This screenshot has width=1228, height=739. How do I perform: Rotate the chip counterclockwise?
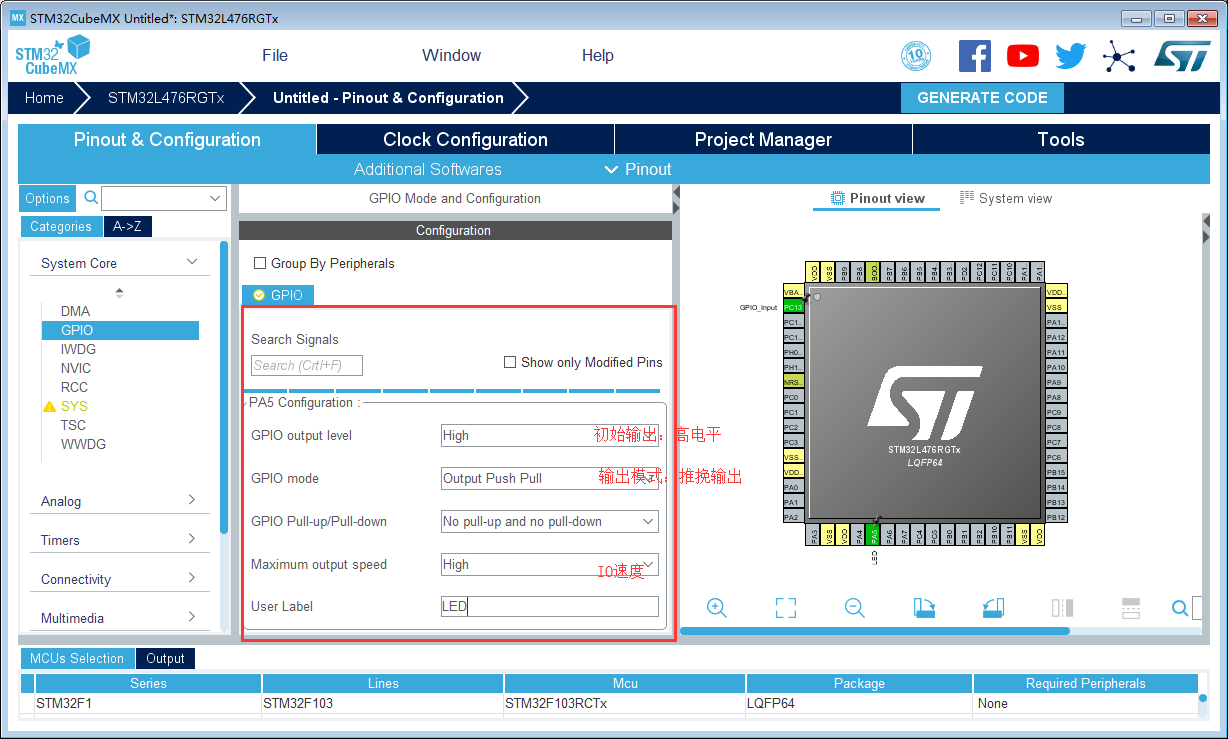pyautogui.click(x=992, y=607)
